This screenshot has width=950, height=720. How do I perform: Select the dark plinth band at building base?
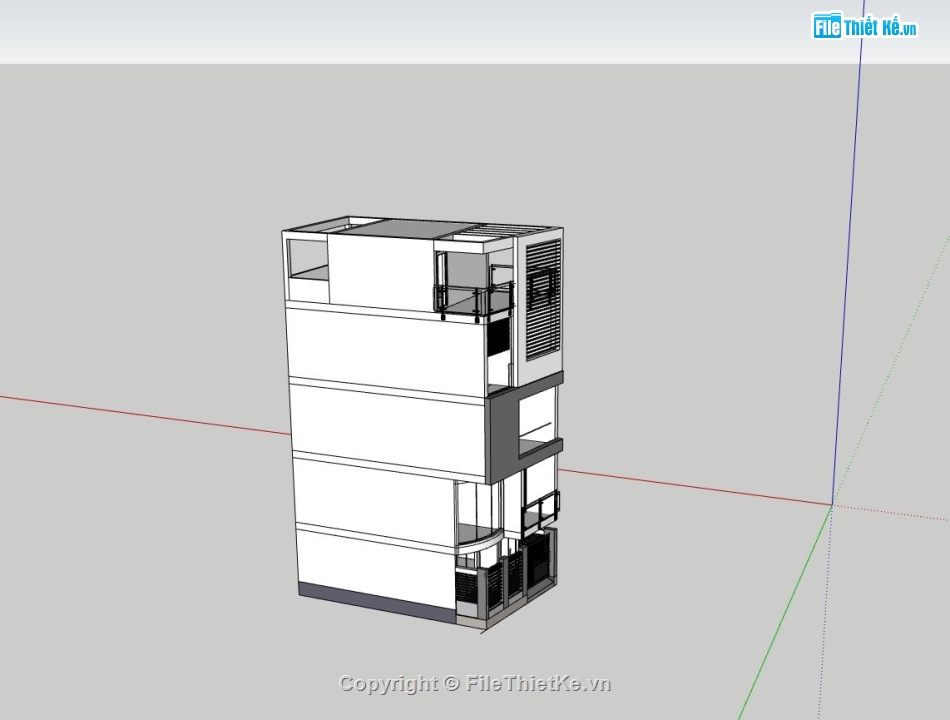377,602
